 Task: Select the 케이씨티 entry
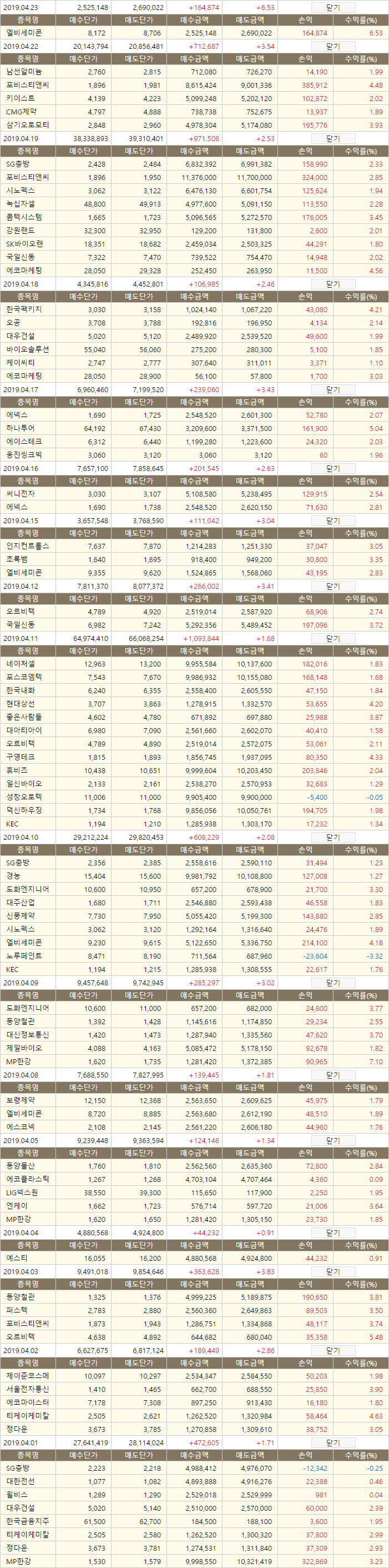pyautogui.click(x=20, y=362)
